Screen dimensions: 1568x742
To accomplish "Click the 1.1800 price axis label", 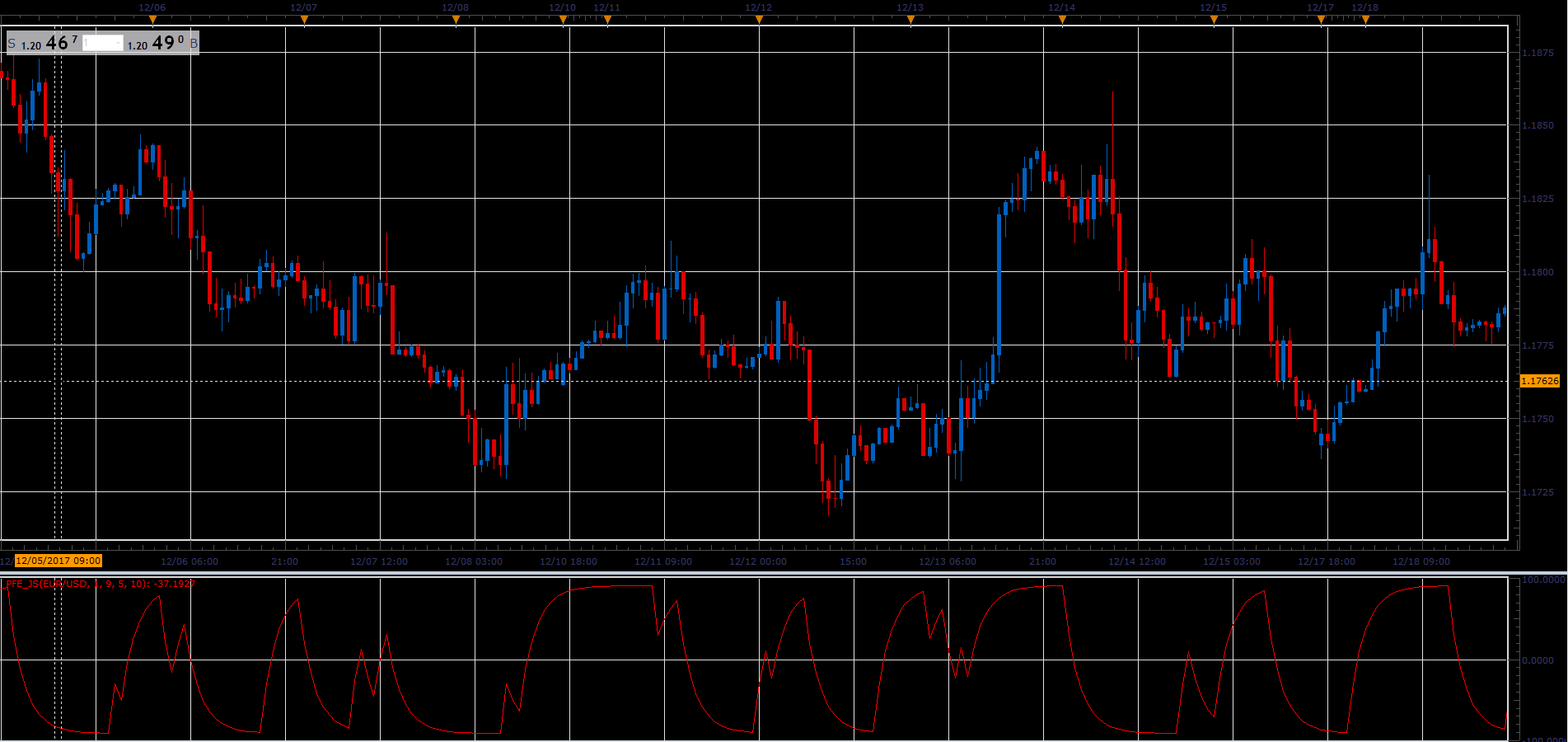I will [1538, 272].
